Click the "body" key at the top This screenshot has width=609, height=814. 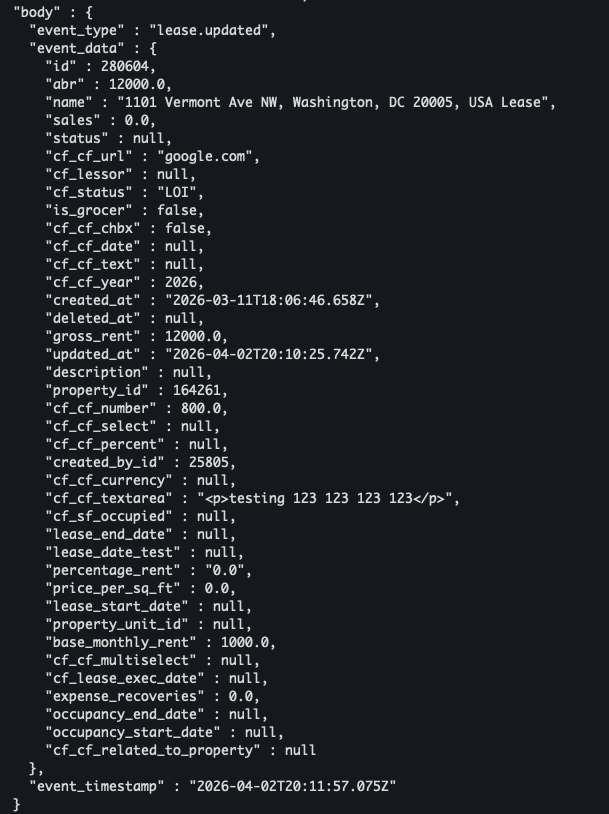(35, 12)
